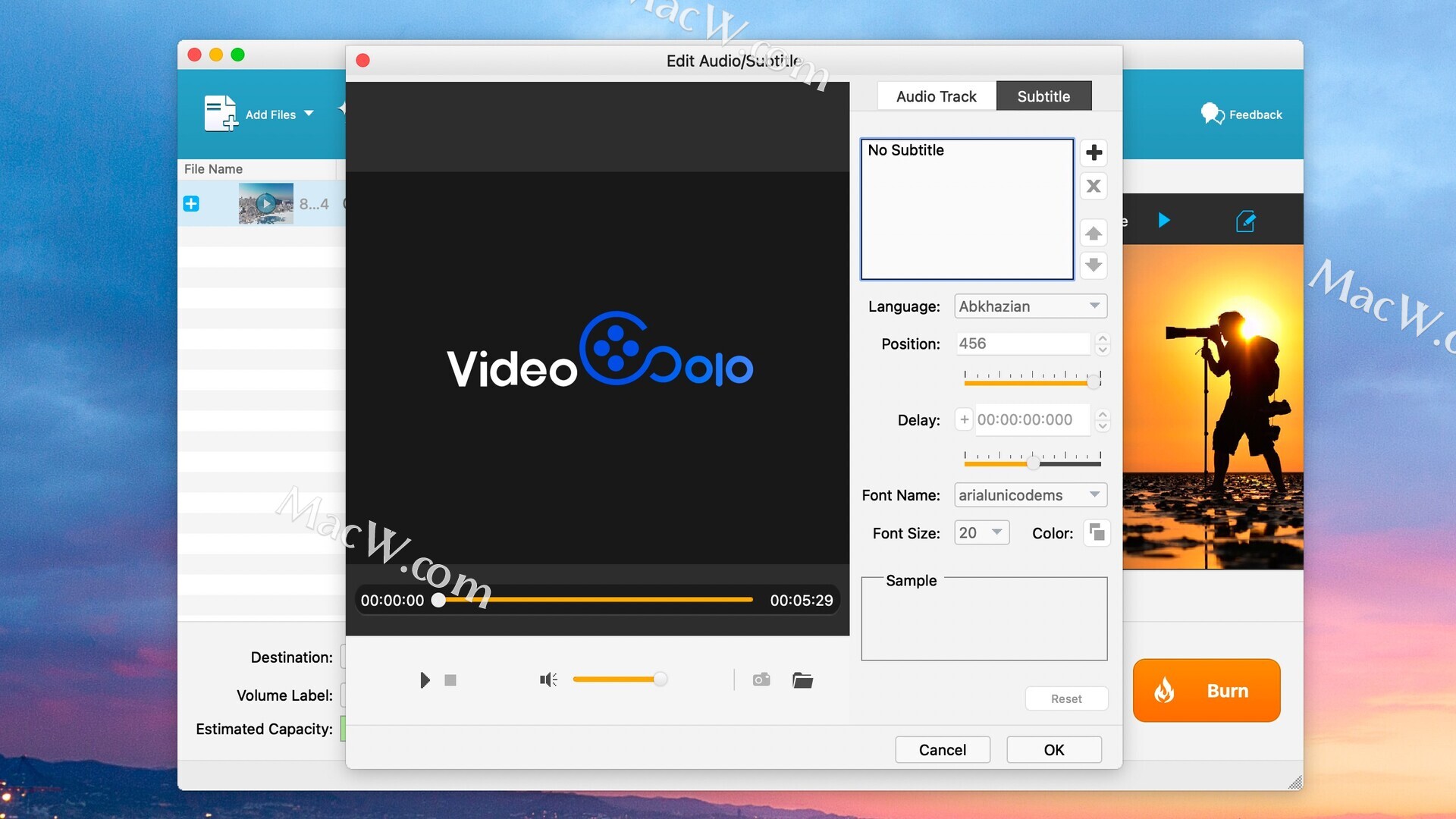Expand the Font Size 20 dropdown
The height and width of the screenshot is (819, 1456).
coord(981,533)
